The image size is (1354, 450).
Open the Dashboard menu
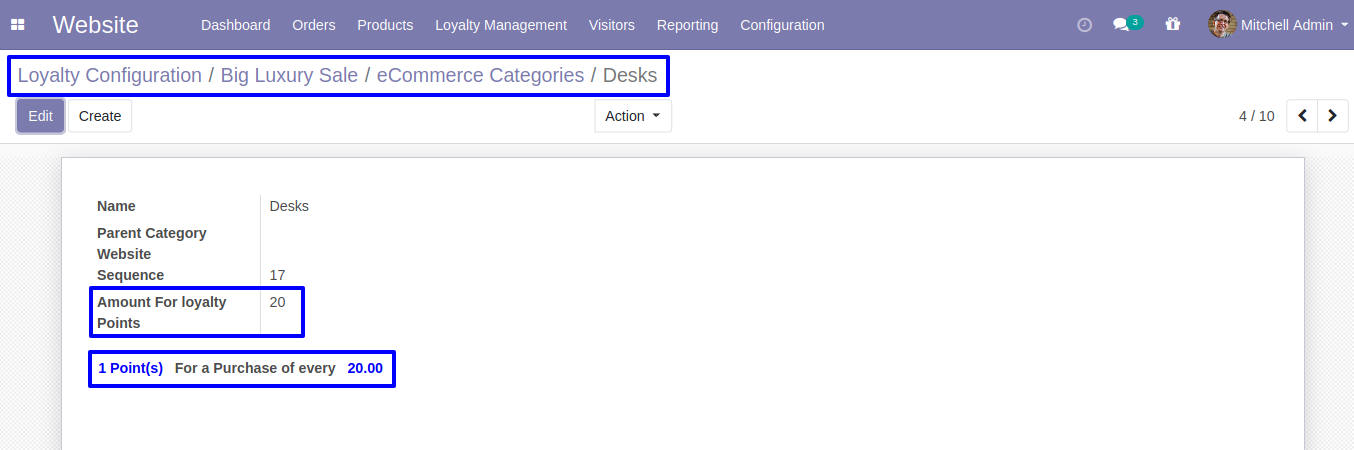(x=235, y=25)
